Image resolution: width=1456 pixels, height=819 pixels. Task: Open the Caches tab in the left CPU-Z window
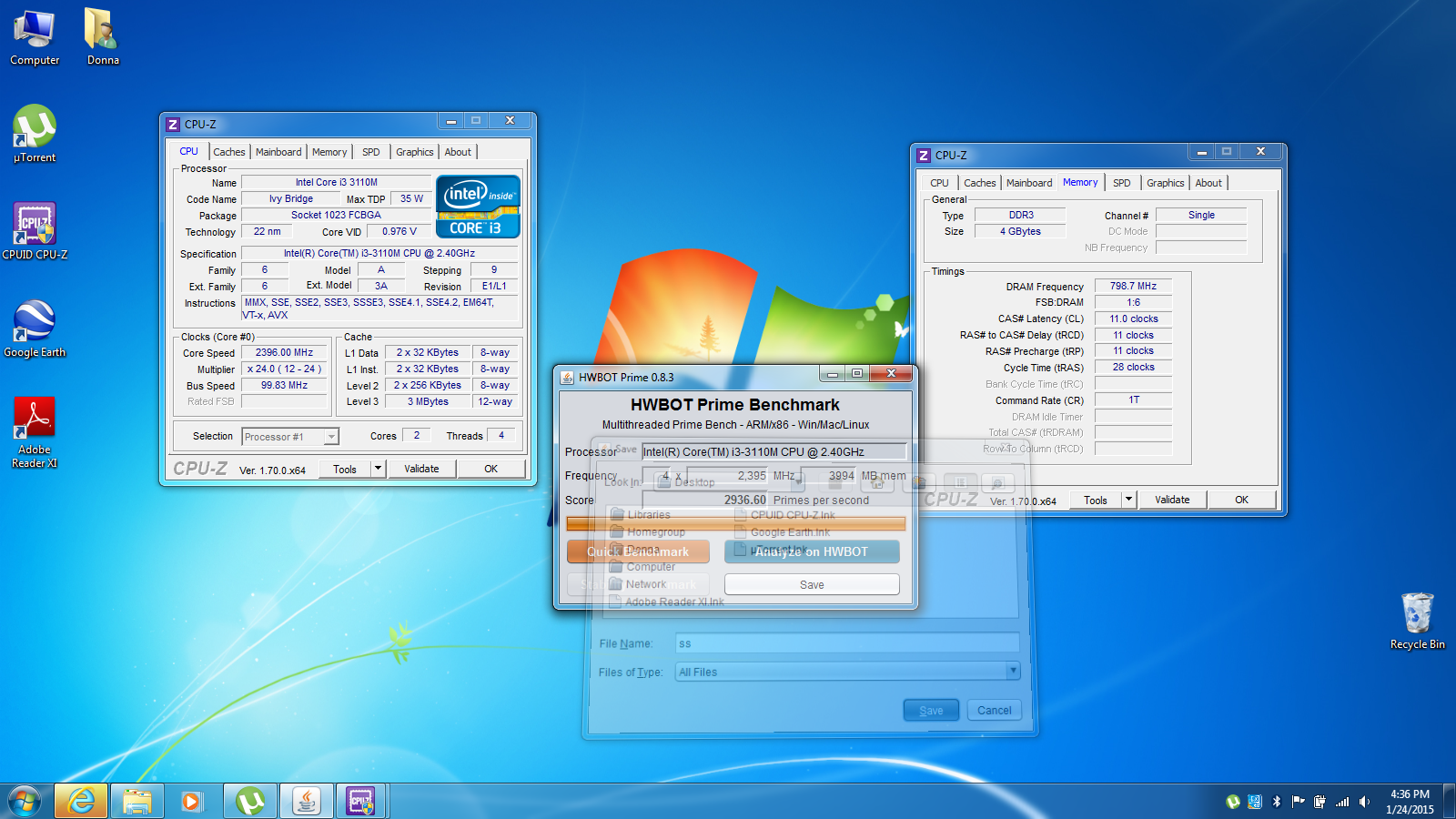pos(229,152)
